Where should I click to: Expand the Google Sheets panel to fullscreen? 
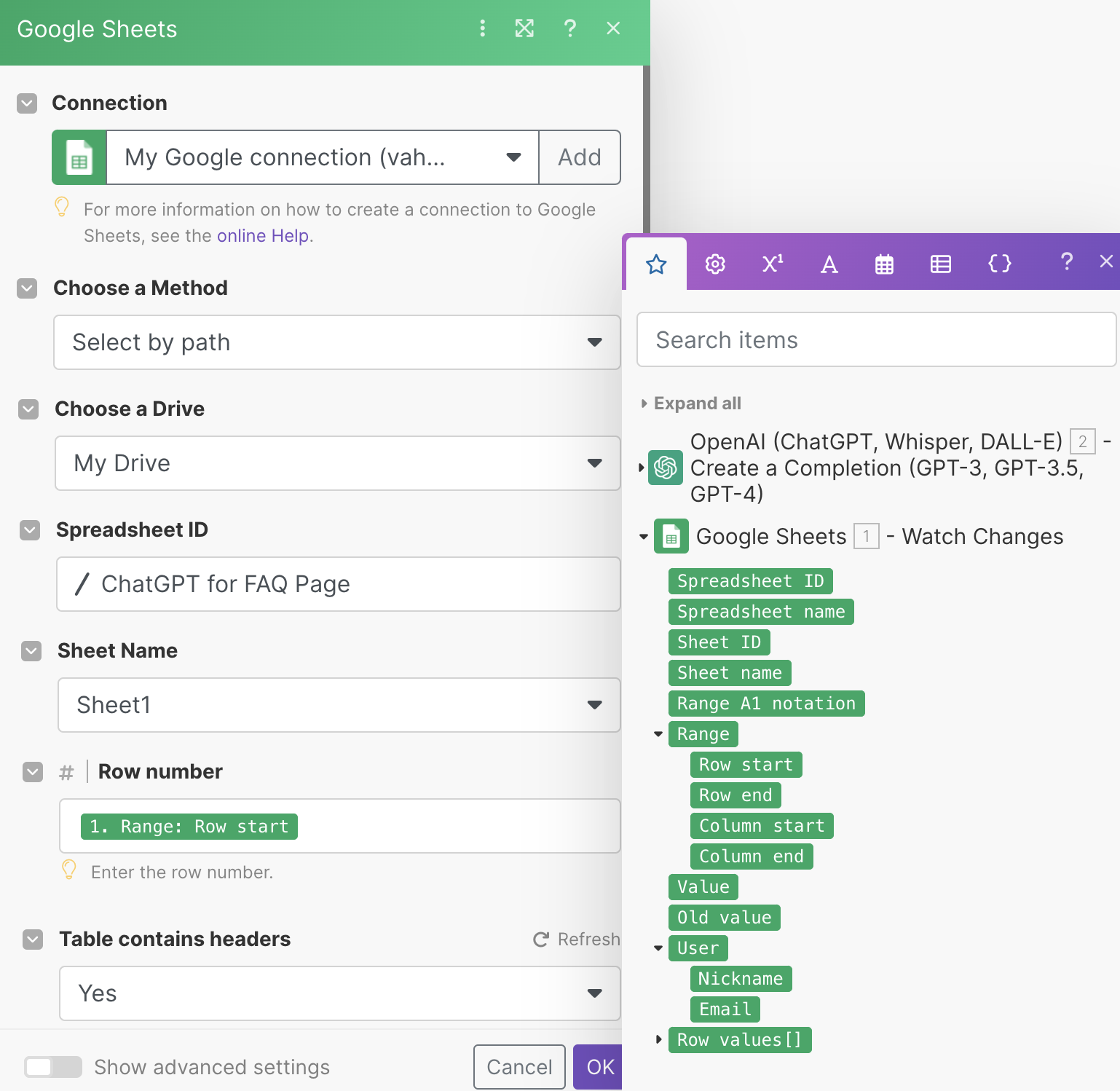click(x=524, y=28)
